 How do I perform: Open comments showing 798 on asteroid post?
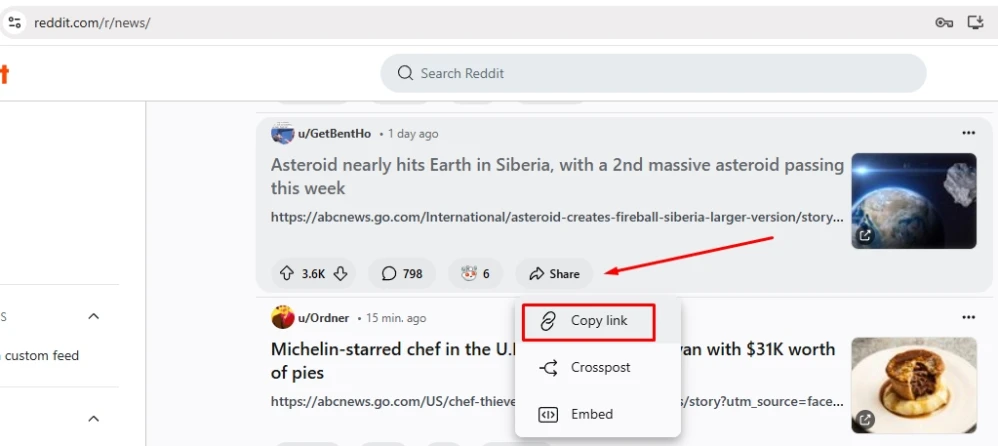point(401,273)
